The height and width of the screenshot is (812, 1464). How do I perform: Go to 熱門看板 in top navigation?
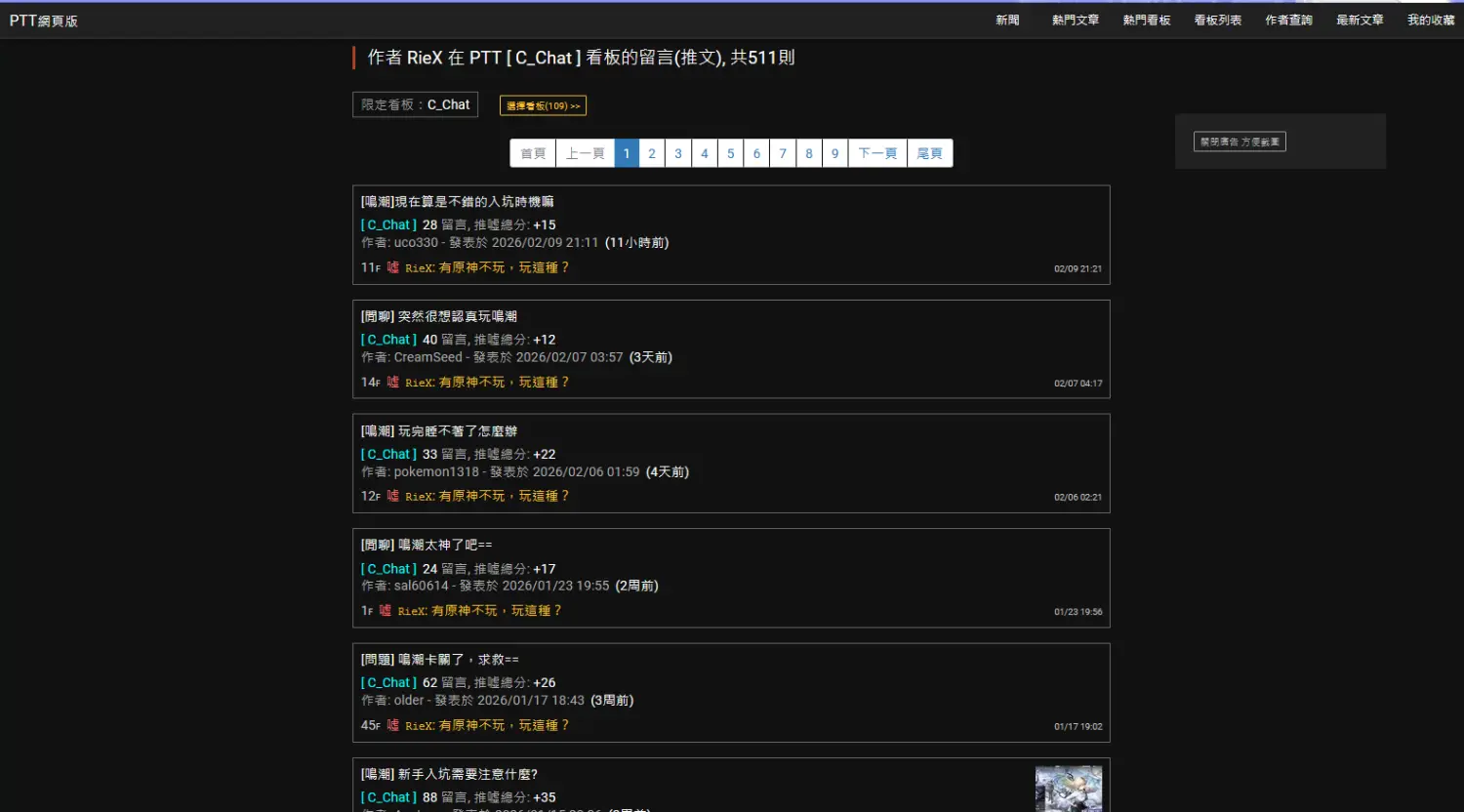point(1146,20)
